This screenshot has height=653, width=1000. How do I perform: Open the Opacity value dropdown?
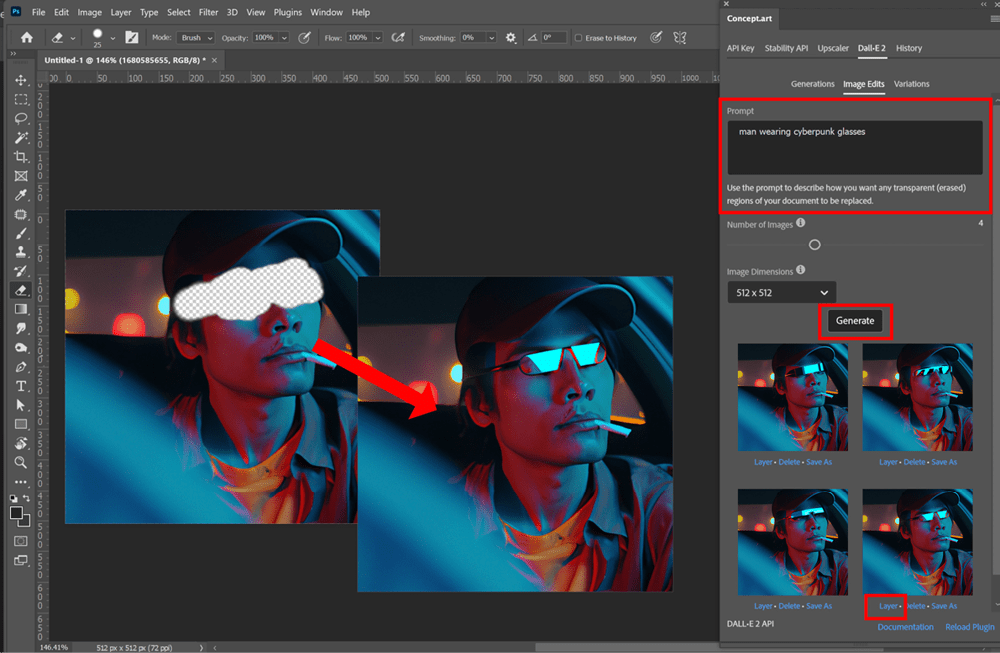coord(284,38)
